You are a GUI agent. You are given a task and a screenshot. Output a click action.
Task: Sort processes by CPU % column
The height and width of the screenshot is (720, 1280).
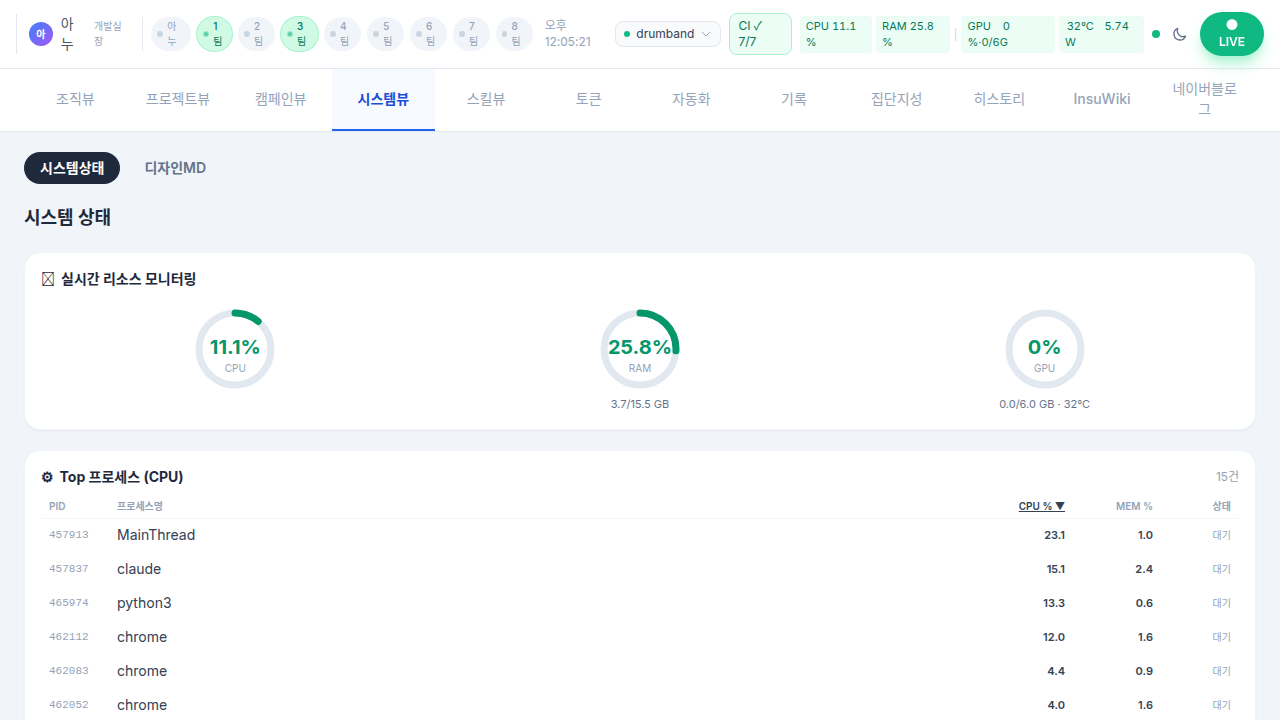(x=1041, y=506)
